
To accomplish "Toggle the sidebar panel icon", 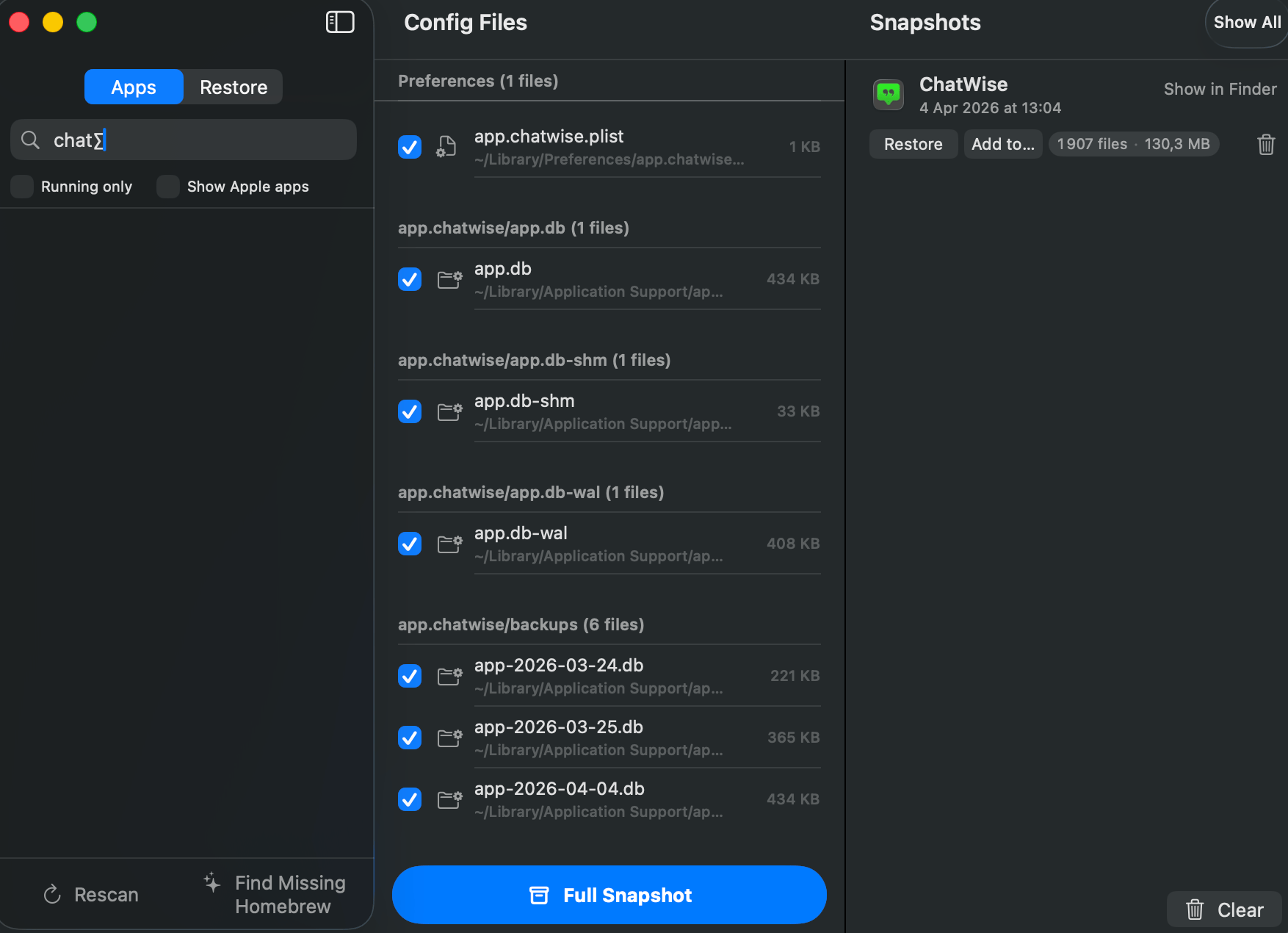I will [x=340, y=22].
